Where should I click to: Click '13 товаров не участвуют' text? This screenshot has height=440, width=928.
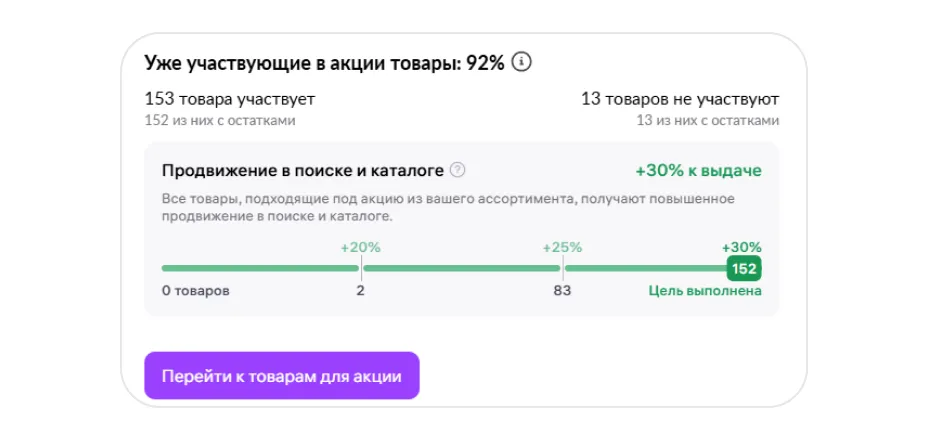[680, 99]
